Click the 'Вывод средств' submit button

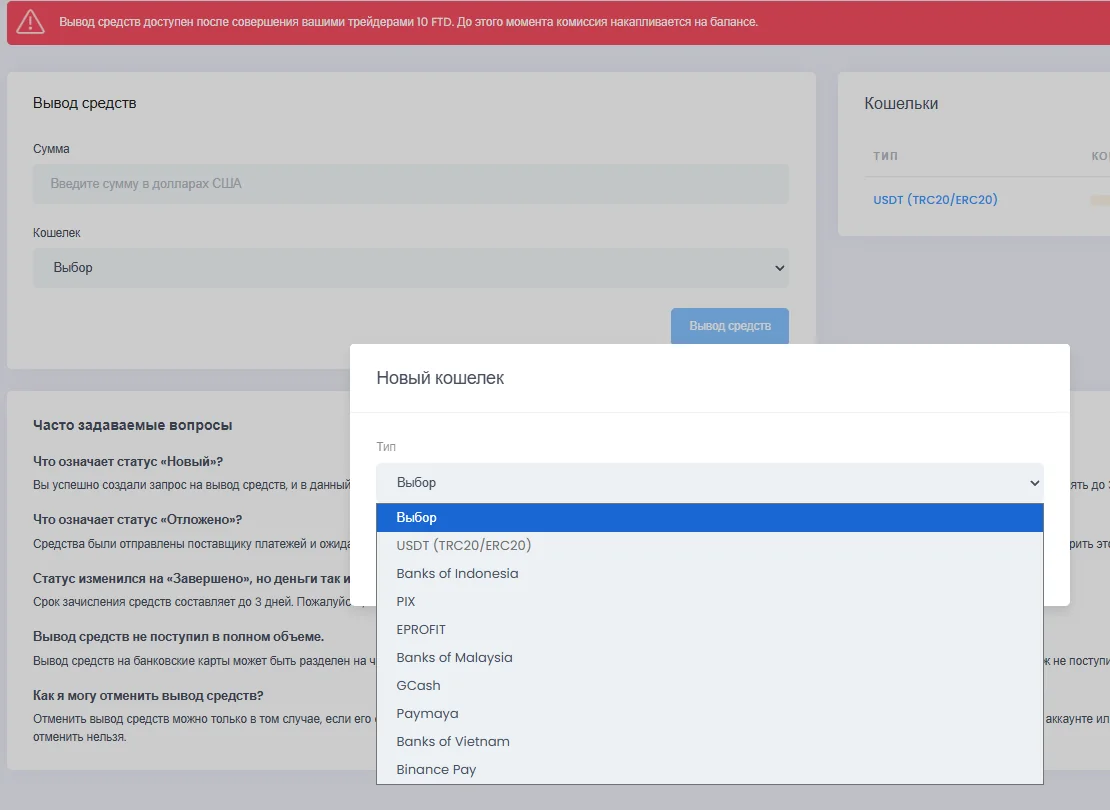pyautogui.click(x=730, y=326)
